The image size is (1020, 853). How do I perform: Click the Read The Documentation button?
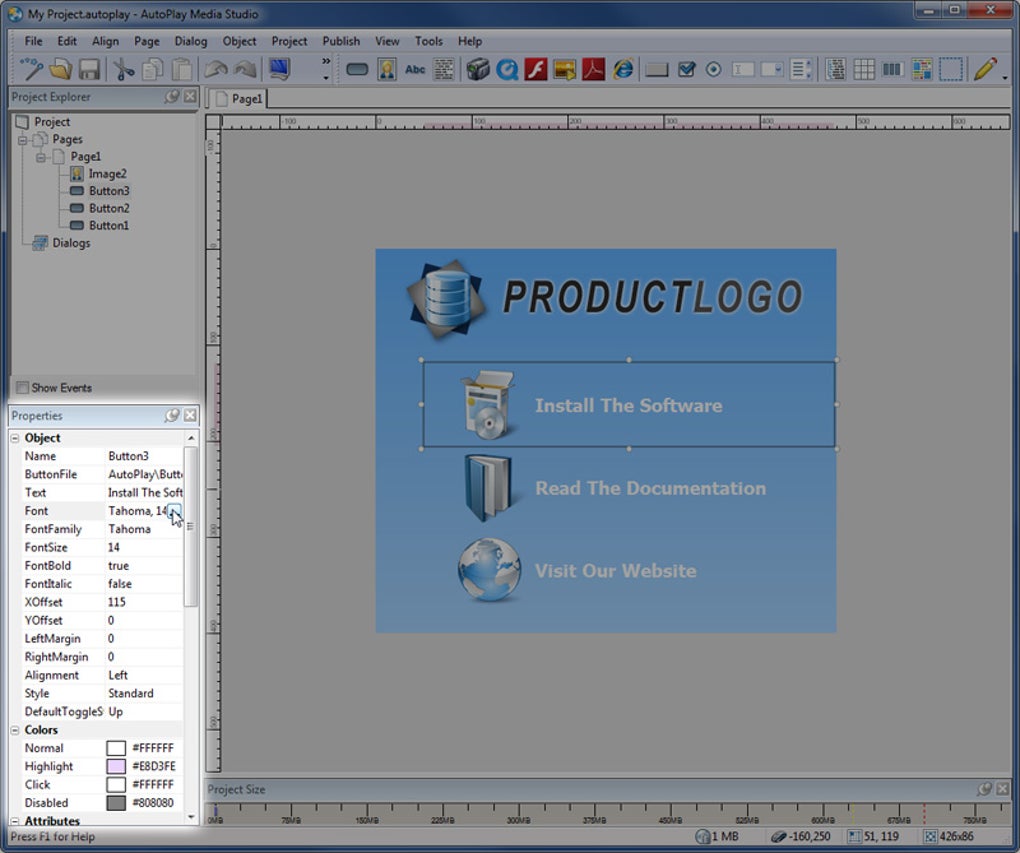click(650, 488)
